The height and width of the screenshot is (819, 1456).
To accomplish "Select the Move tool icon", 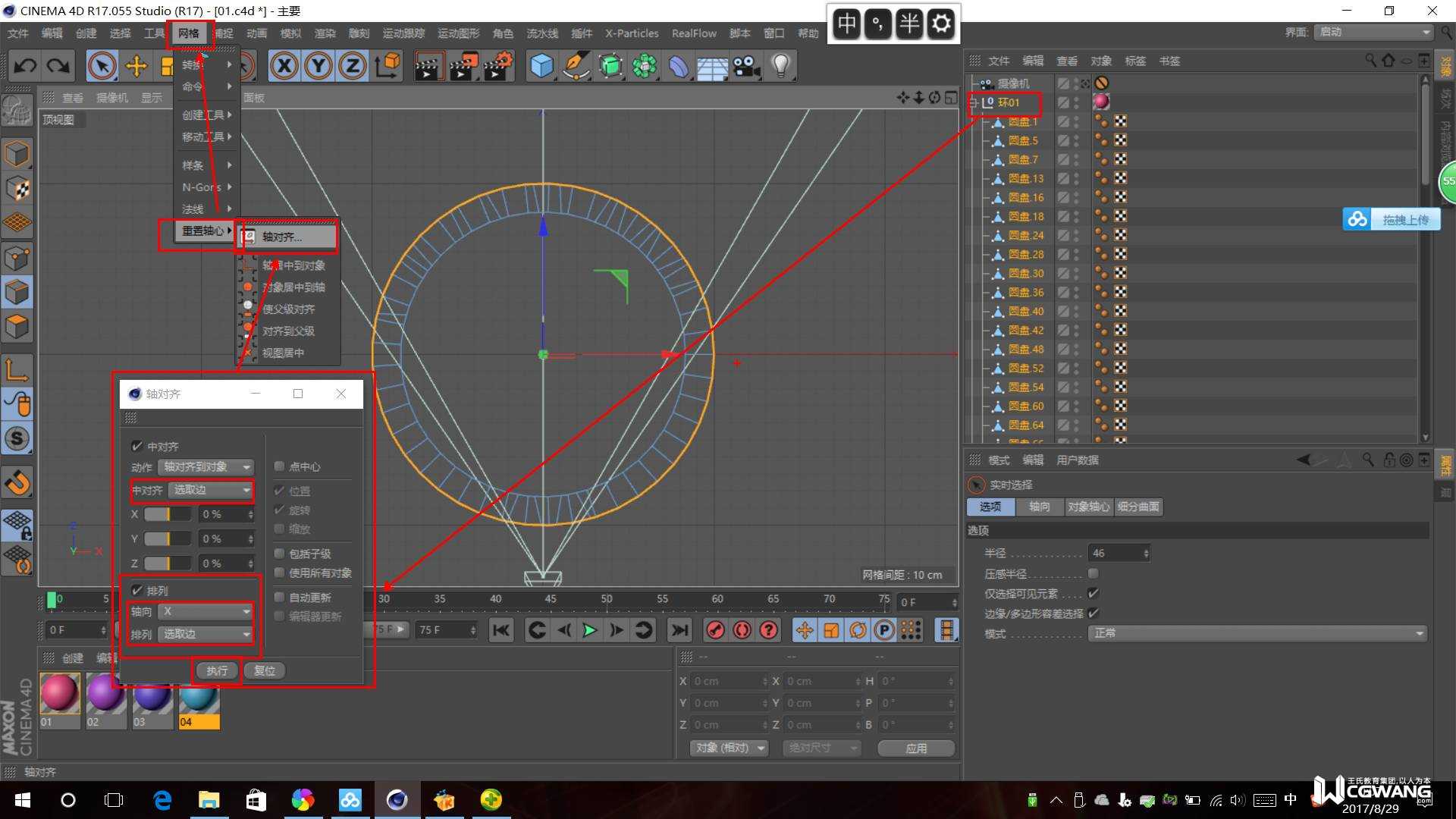I will click(x=136, y=66).
